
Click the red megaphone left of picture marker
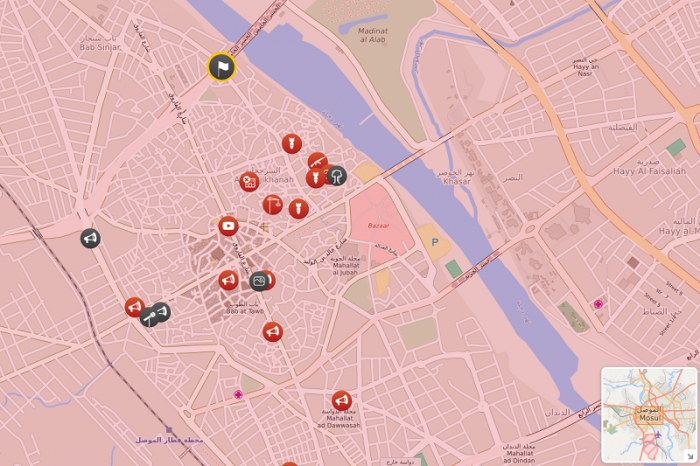coord(228,280)
